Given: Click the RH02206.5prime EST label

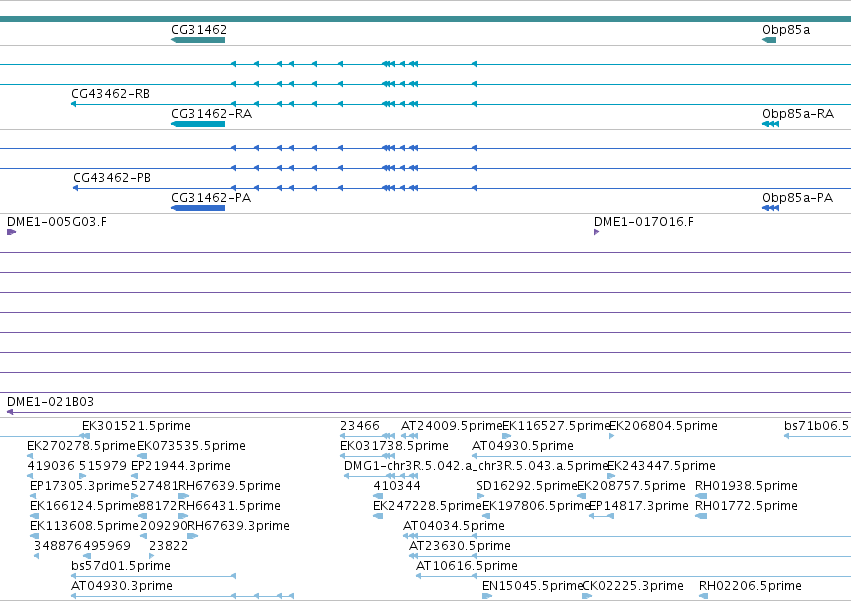Looking at the screenshot, I should coord(750,586).
